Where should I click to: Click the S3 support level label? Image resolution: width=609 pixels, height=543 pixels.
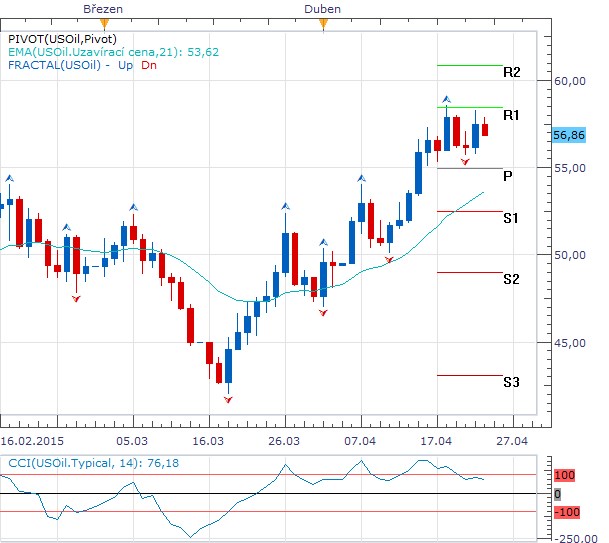[511, 382]
